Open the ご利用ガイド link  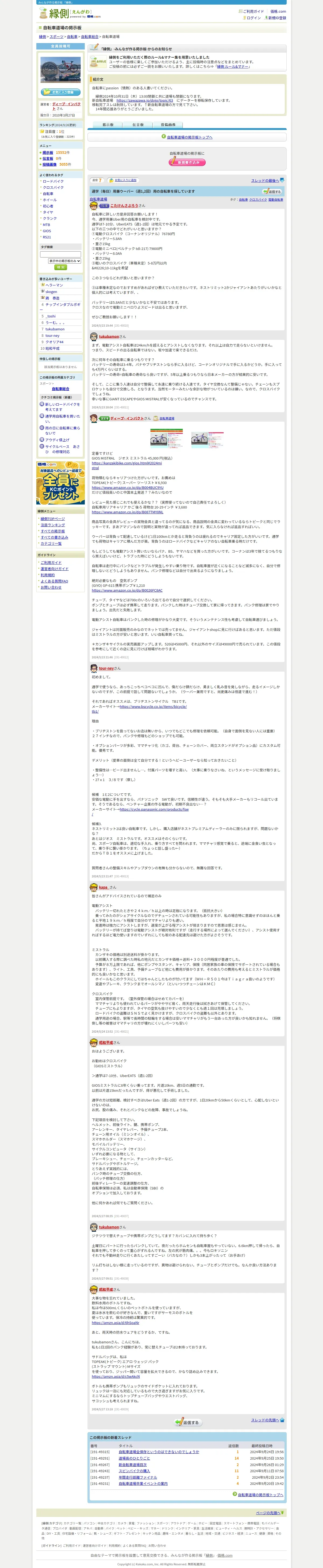coord(253,12)
